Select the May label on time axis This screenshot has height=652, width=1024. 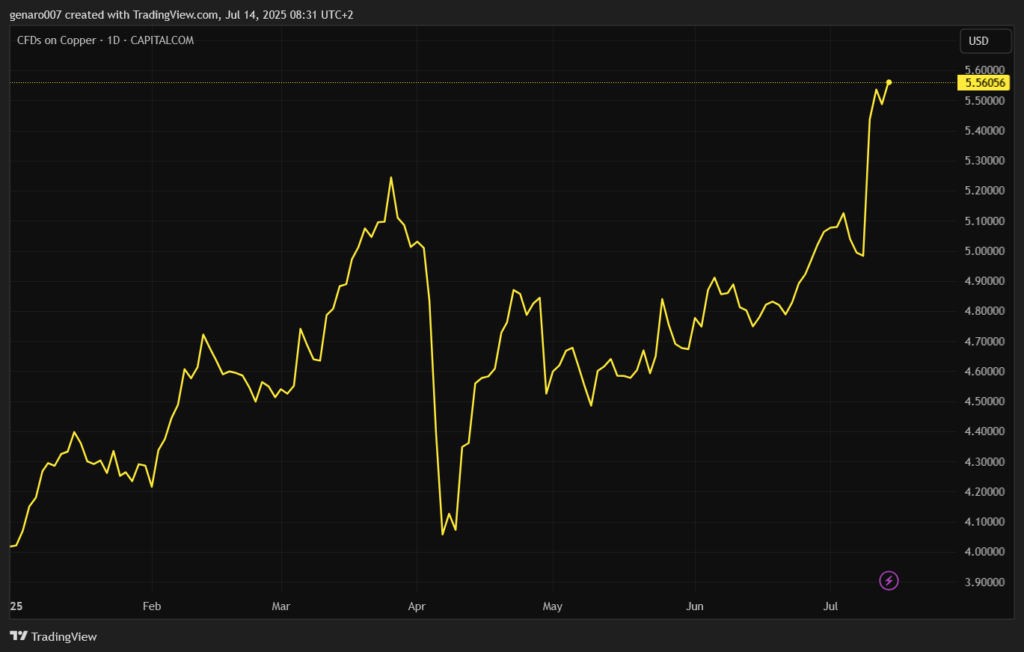[552, 606]
